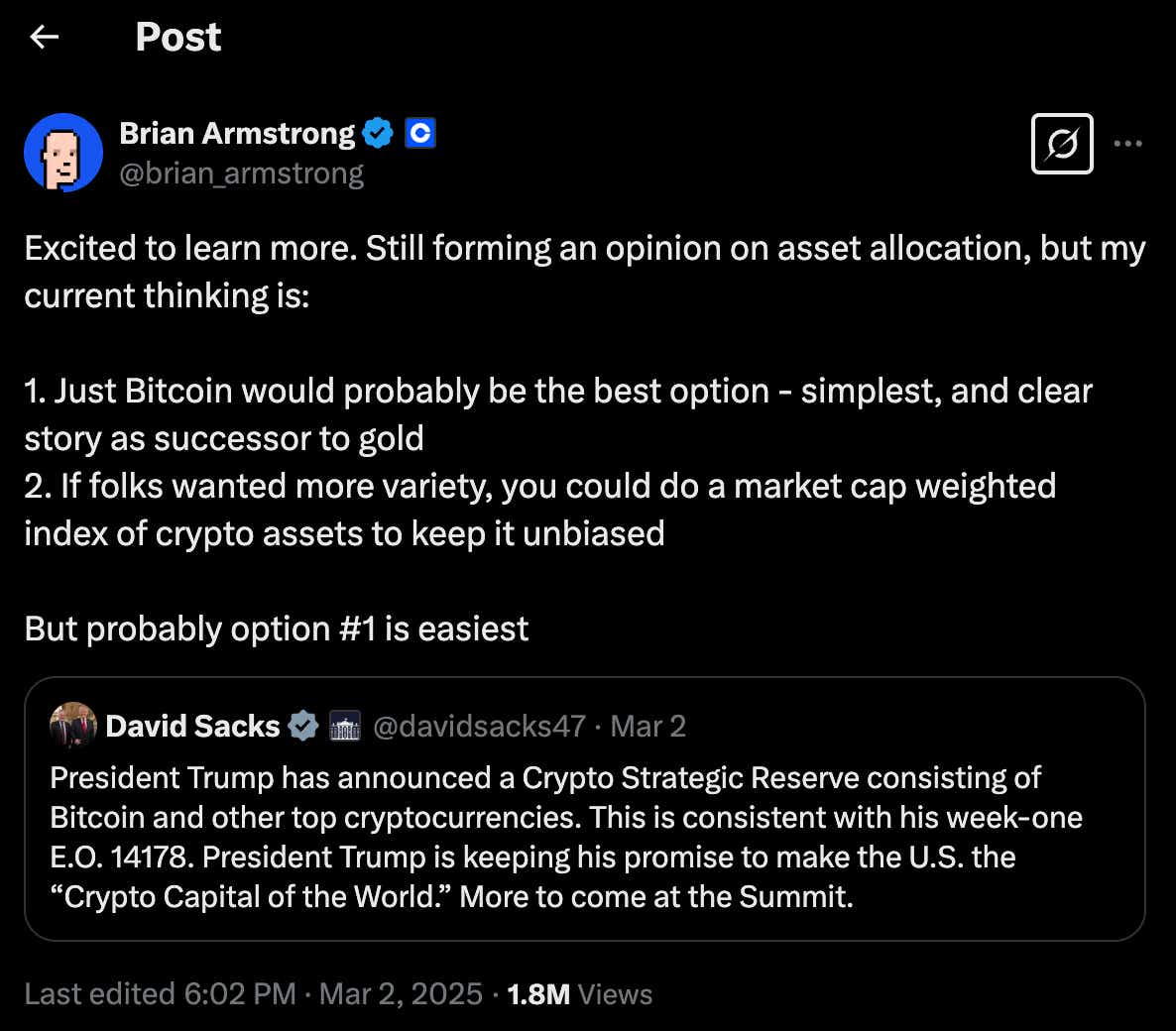Open David Sacks' profile picture

tap(70, 726)
